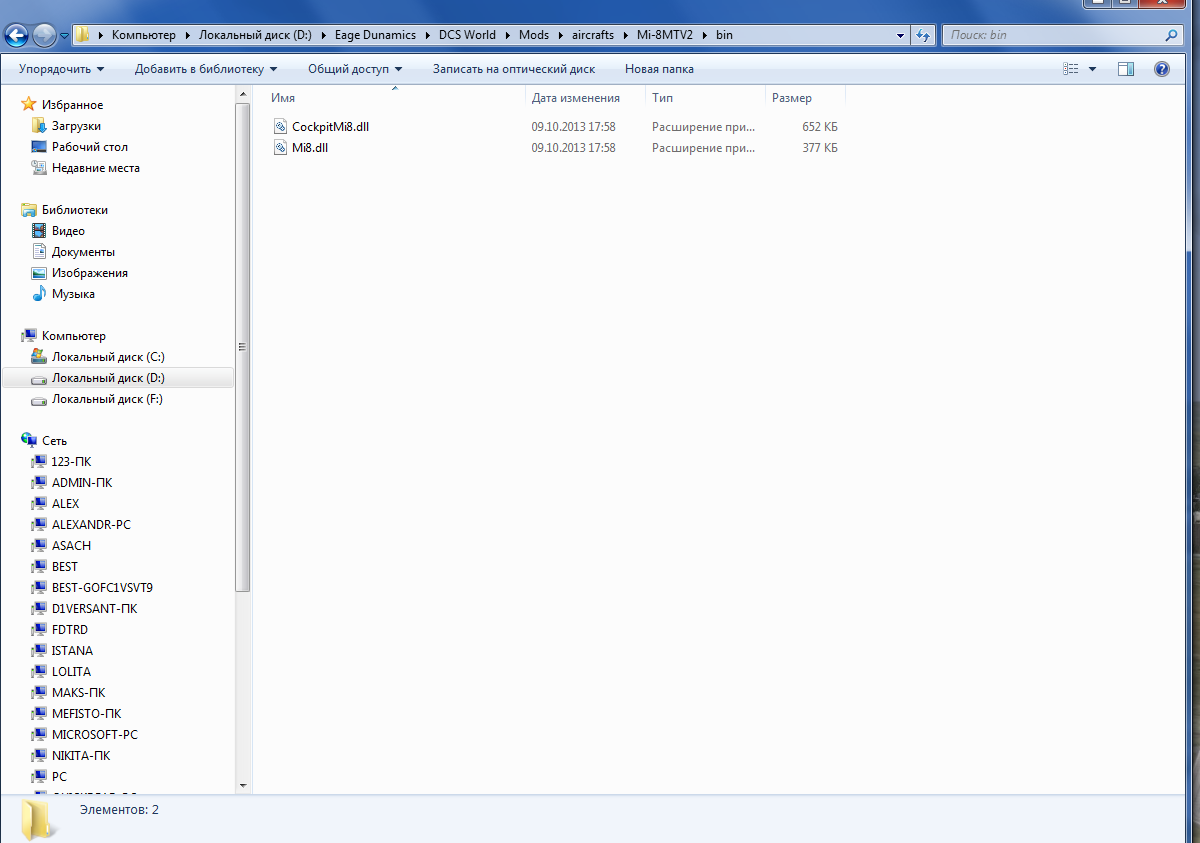The image size is (1200, 843).
Task: Navigate to Локальный диск (D:) breadcrumb
Action: coord(255,35)
